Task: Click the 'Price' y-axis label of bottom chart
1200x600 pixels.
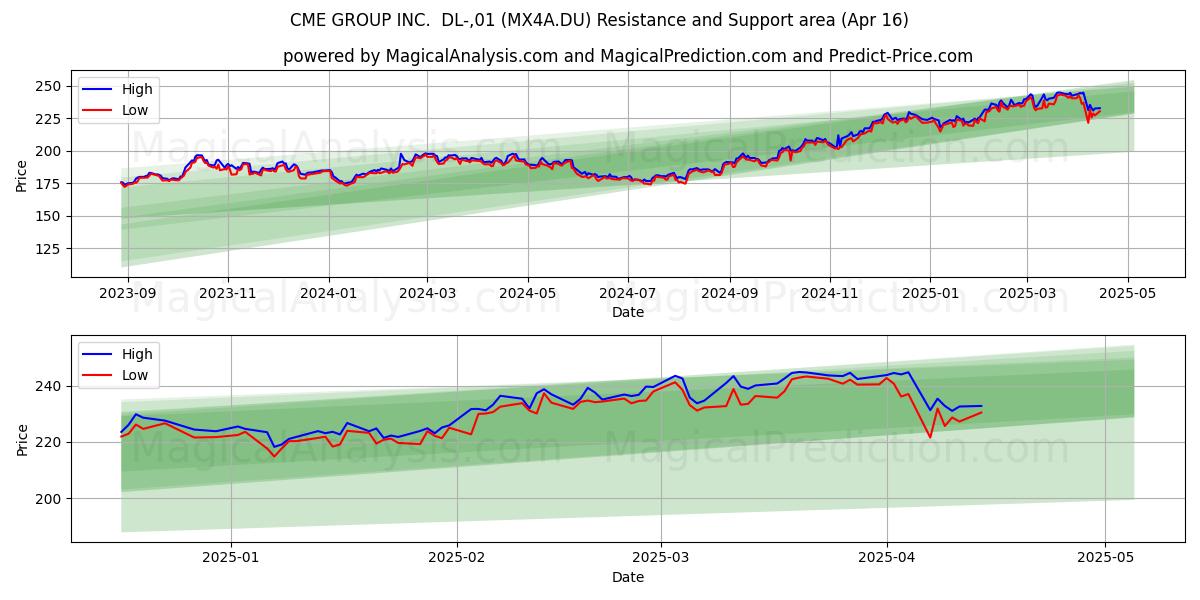Action: coord(22,440)
